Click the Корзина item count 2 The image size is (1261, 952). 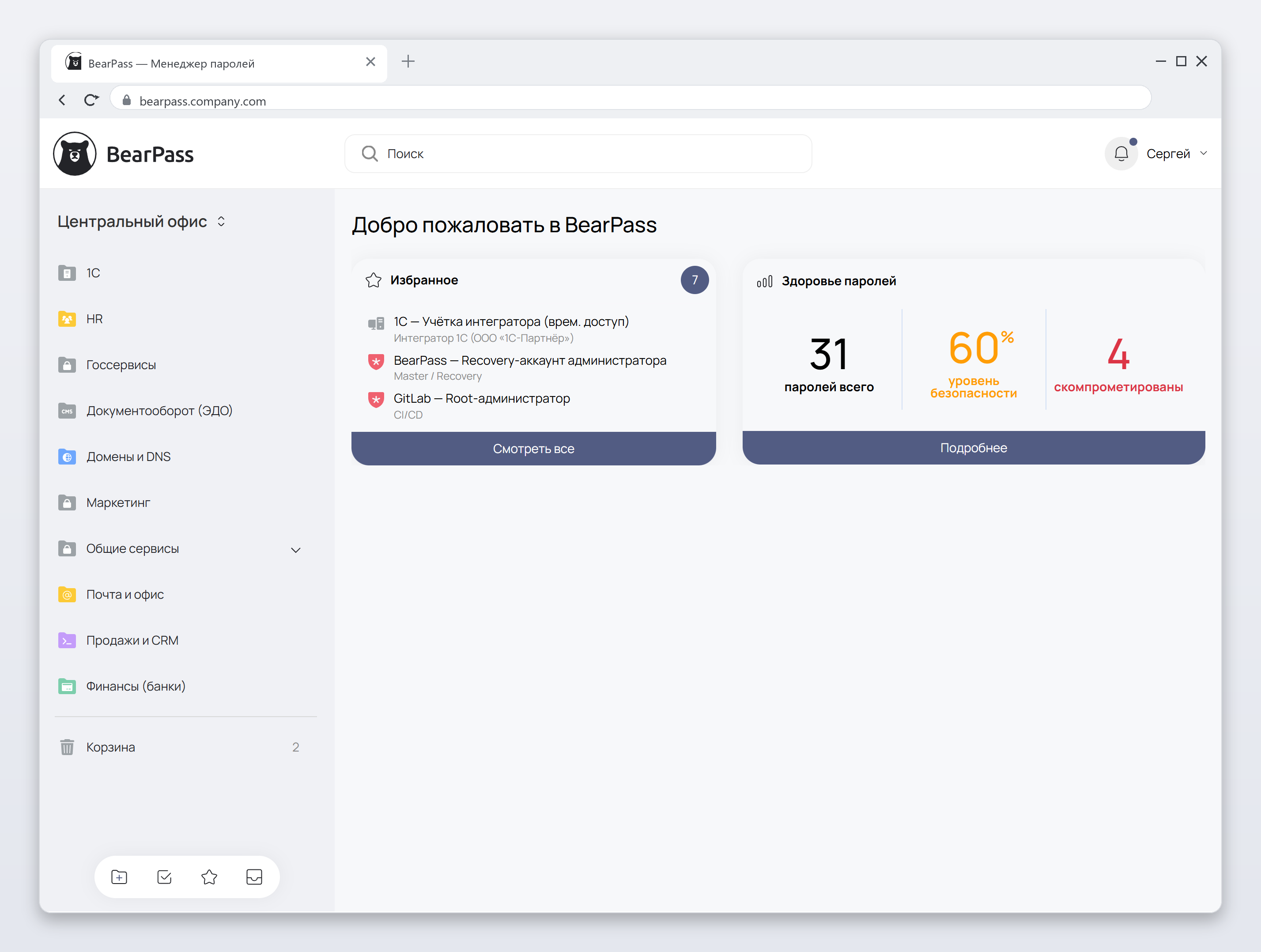click(295, 747)
